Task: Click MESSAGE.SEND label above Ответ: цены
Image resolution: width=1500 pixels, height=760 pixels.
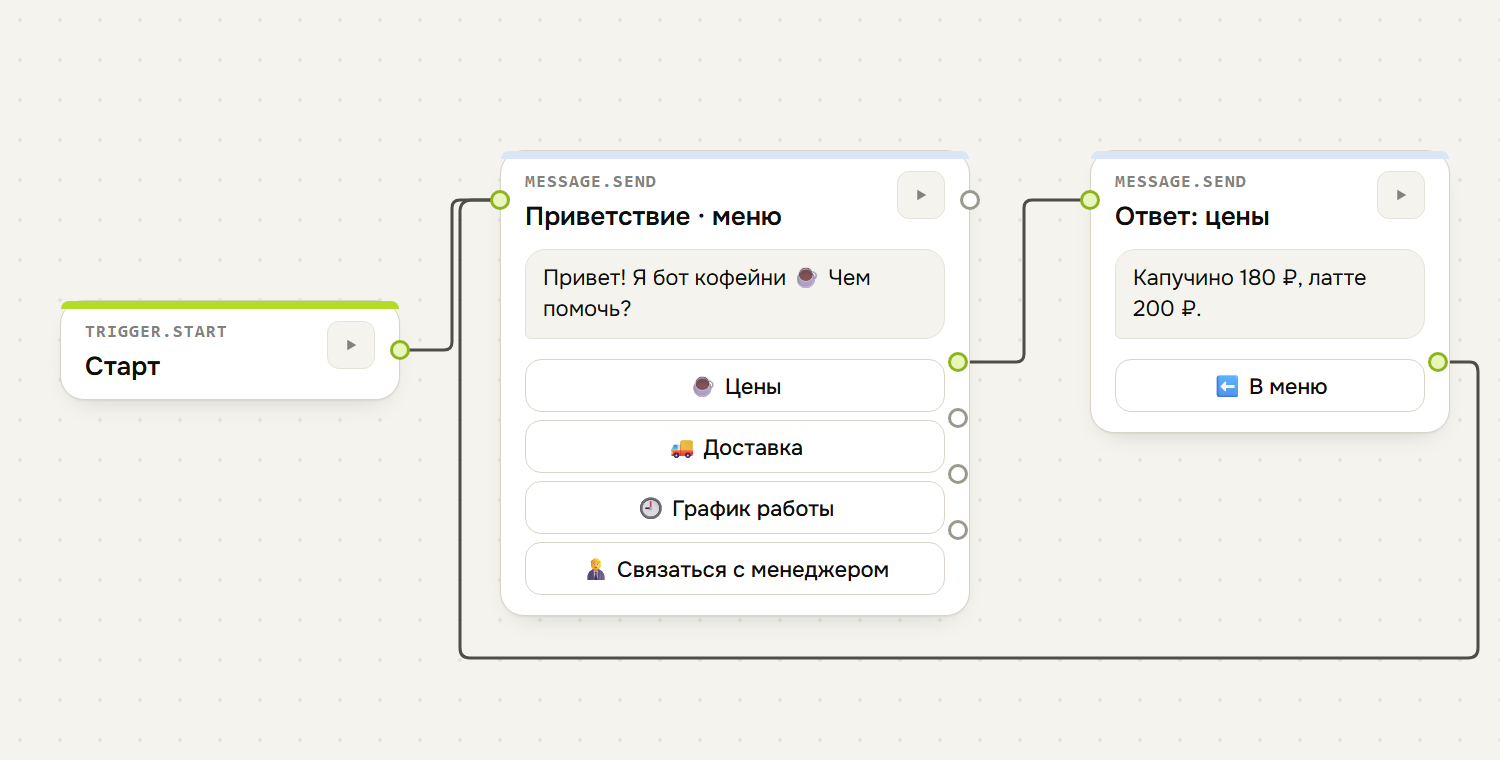Action: (1181, 182)
